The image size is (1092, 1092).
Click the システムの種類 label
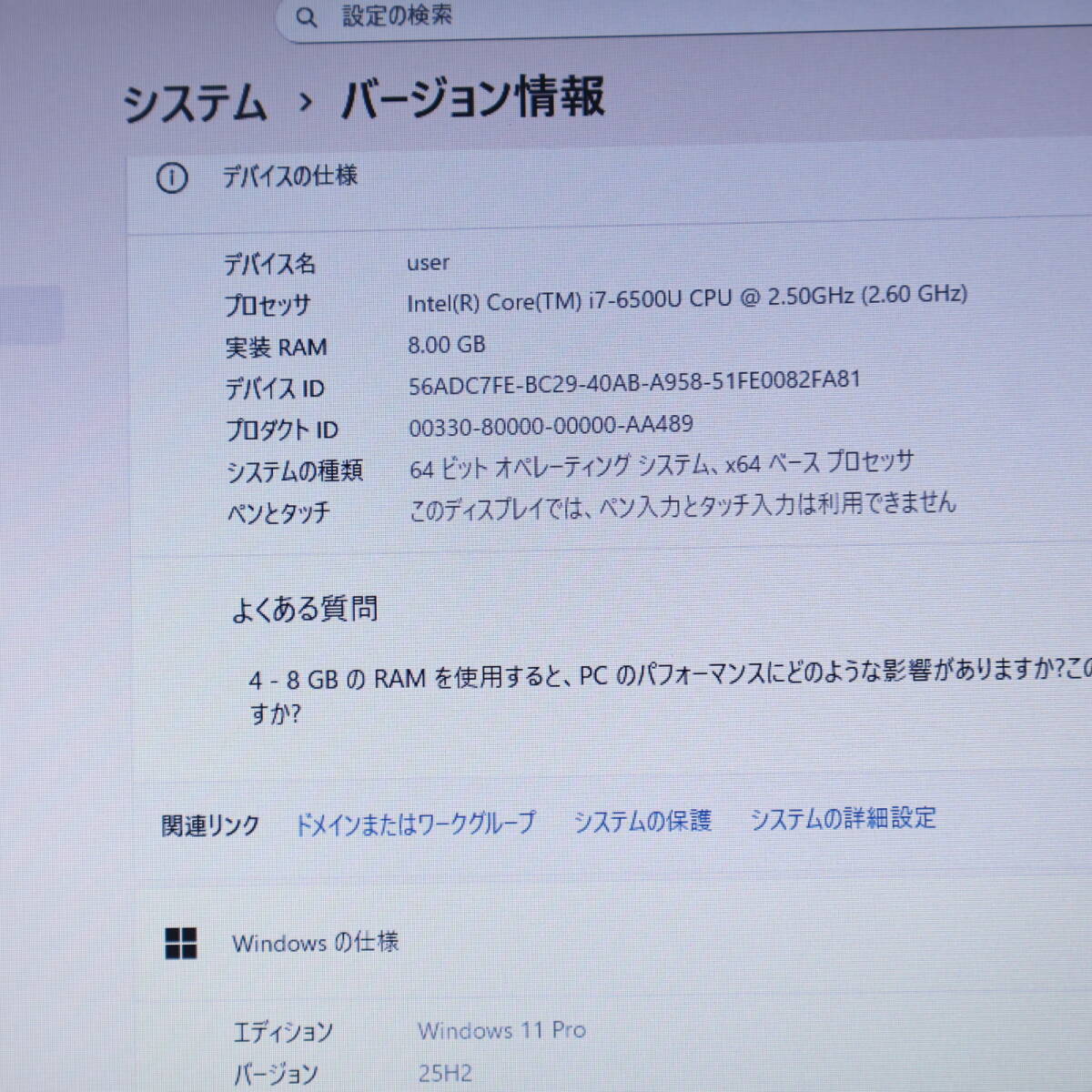pos(295,471)
